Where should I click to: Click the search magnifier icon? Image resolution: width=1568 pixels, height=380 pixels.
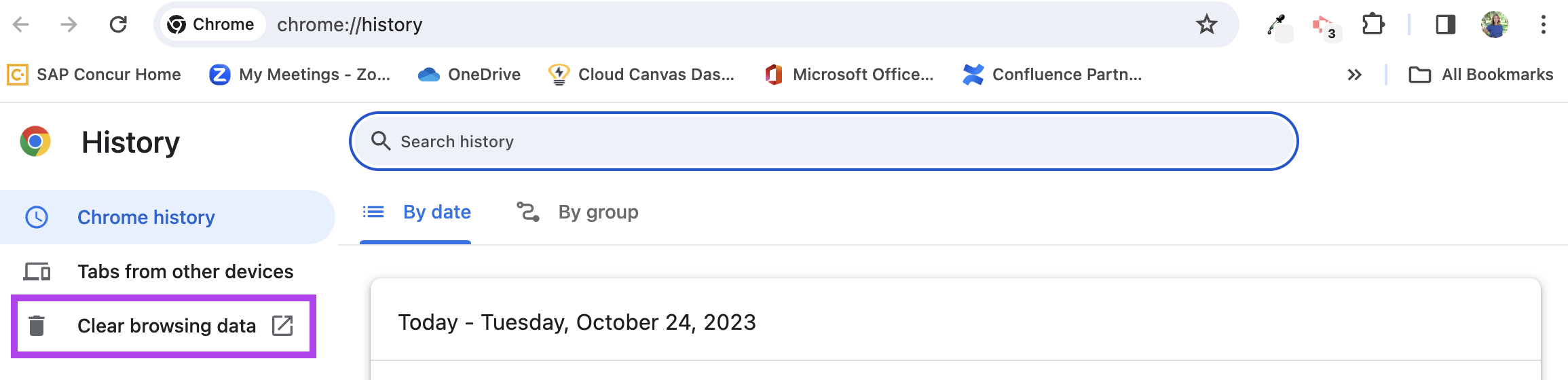[381, 141]
